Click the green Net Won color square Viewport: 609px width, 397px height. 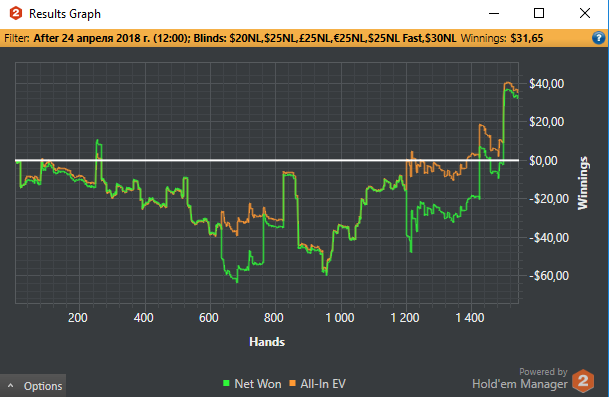pyautogui.click(x=226, y=383)
